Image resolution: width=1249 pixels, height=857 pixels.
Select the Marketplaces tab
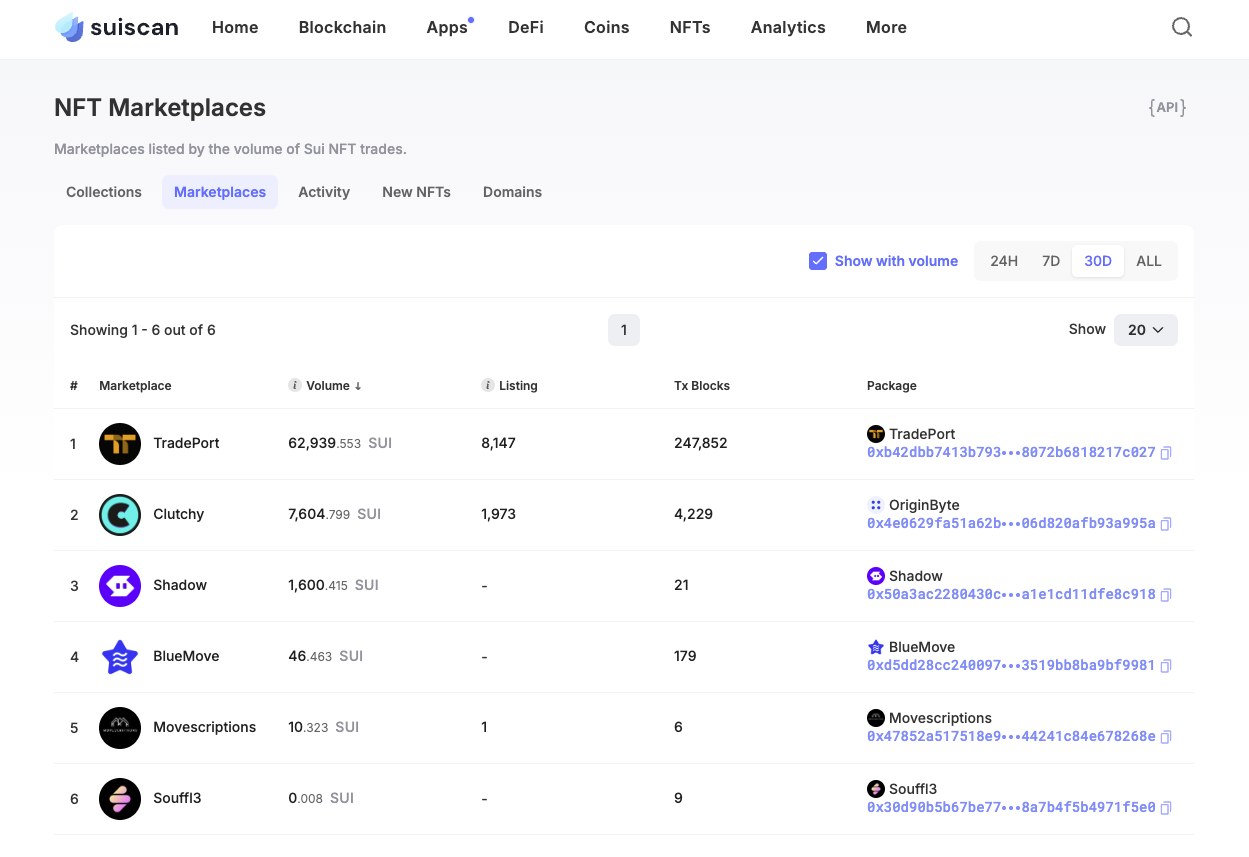(x=220, y=192)
